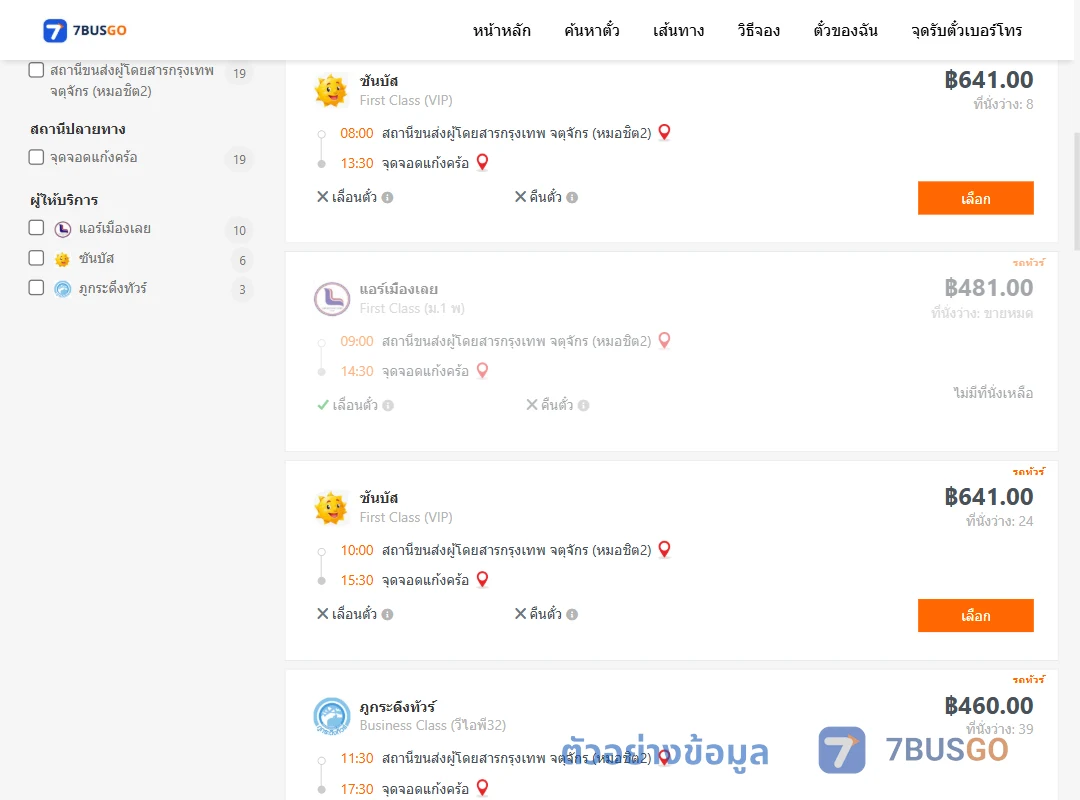Open map pin for 08:00 departure station
Viewport: 1080px width, 800px height.
pyautogui.click(x=664, y=132)
